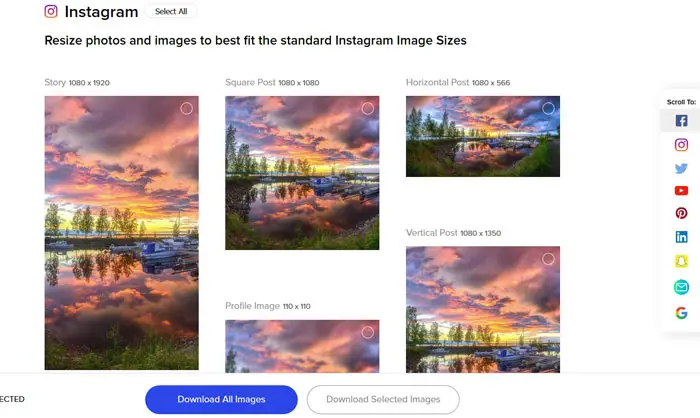This screenshot has height=418, width=700.
Task: Toggle the Profile Image selection circle
Action: point(367,332)
